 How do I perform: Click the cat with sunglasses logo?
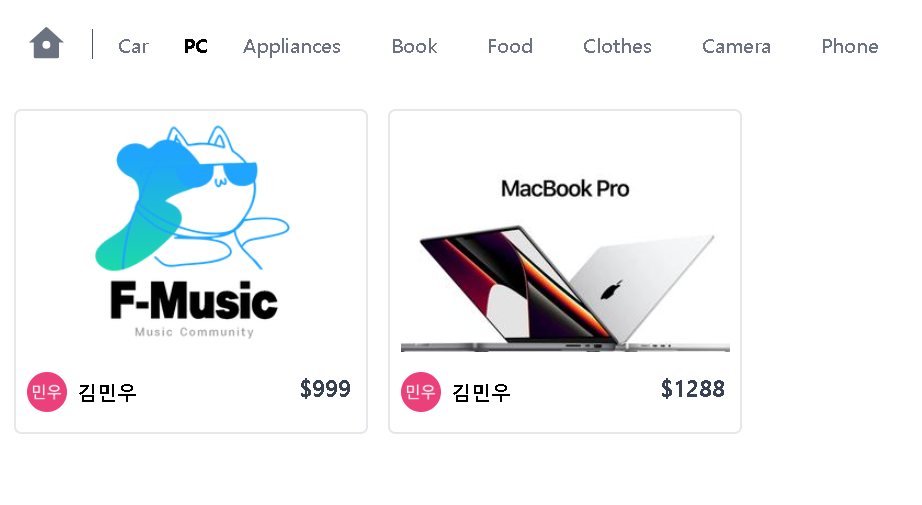[192, 198]
